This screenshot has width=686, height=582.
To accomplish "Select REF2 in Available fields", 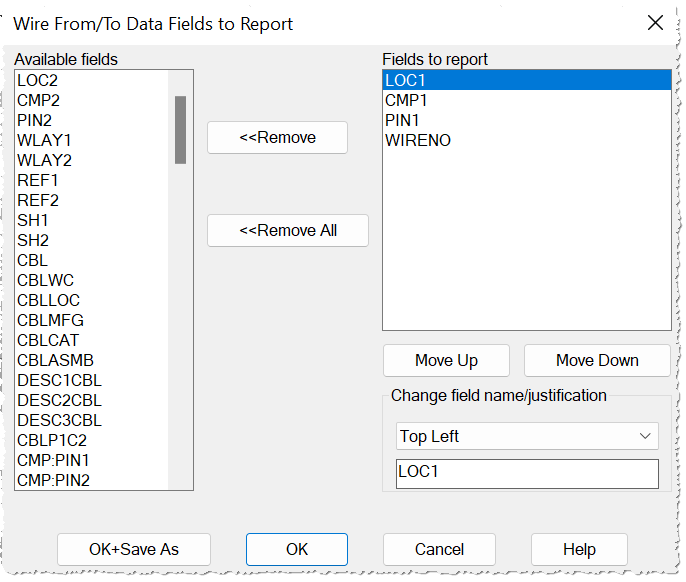I will tap(92, 200).
